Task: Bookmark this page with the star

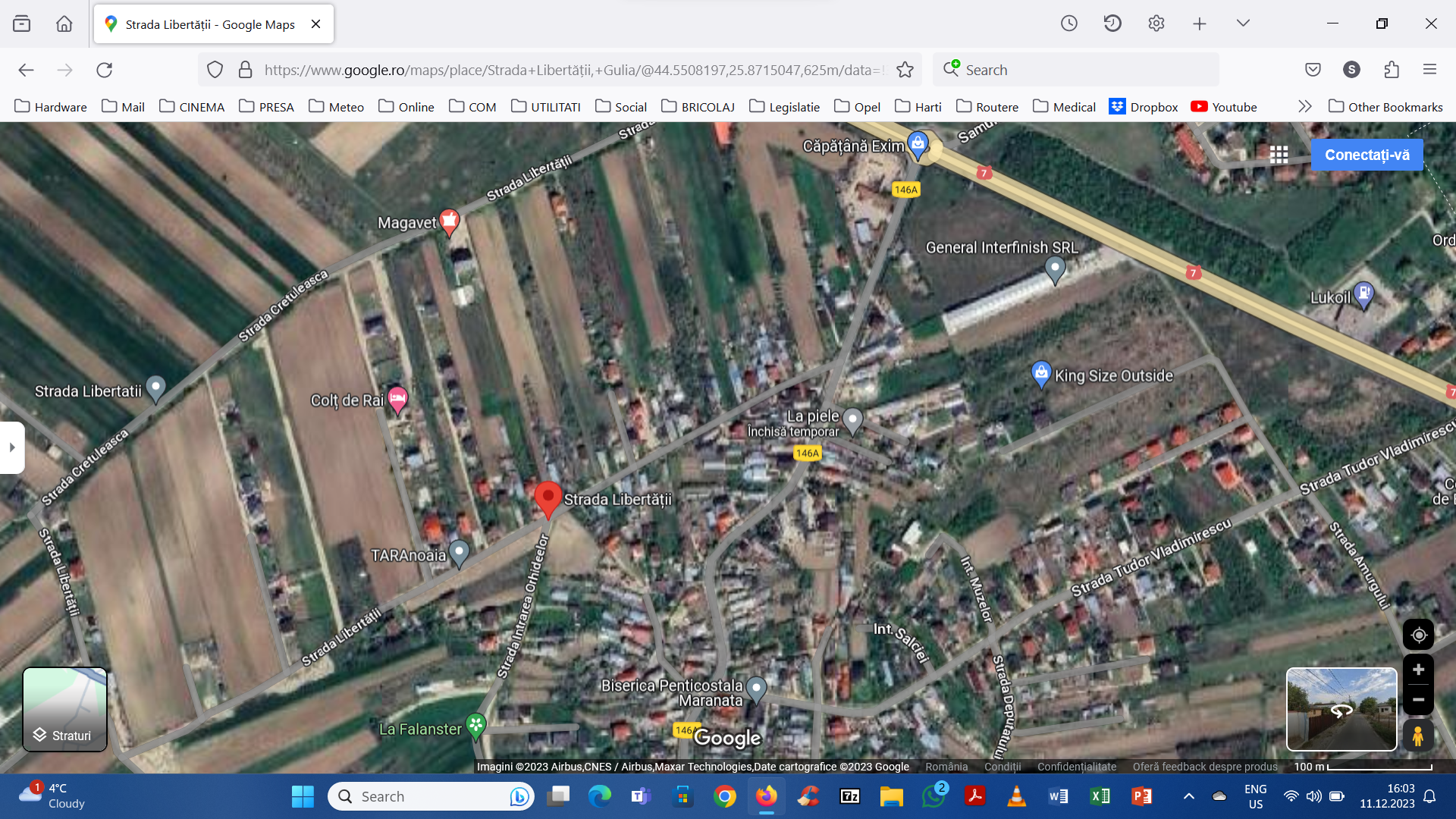Action: (905, 70)
